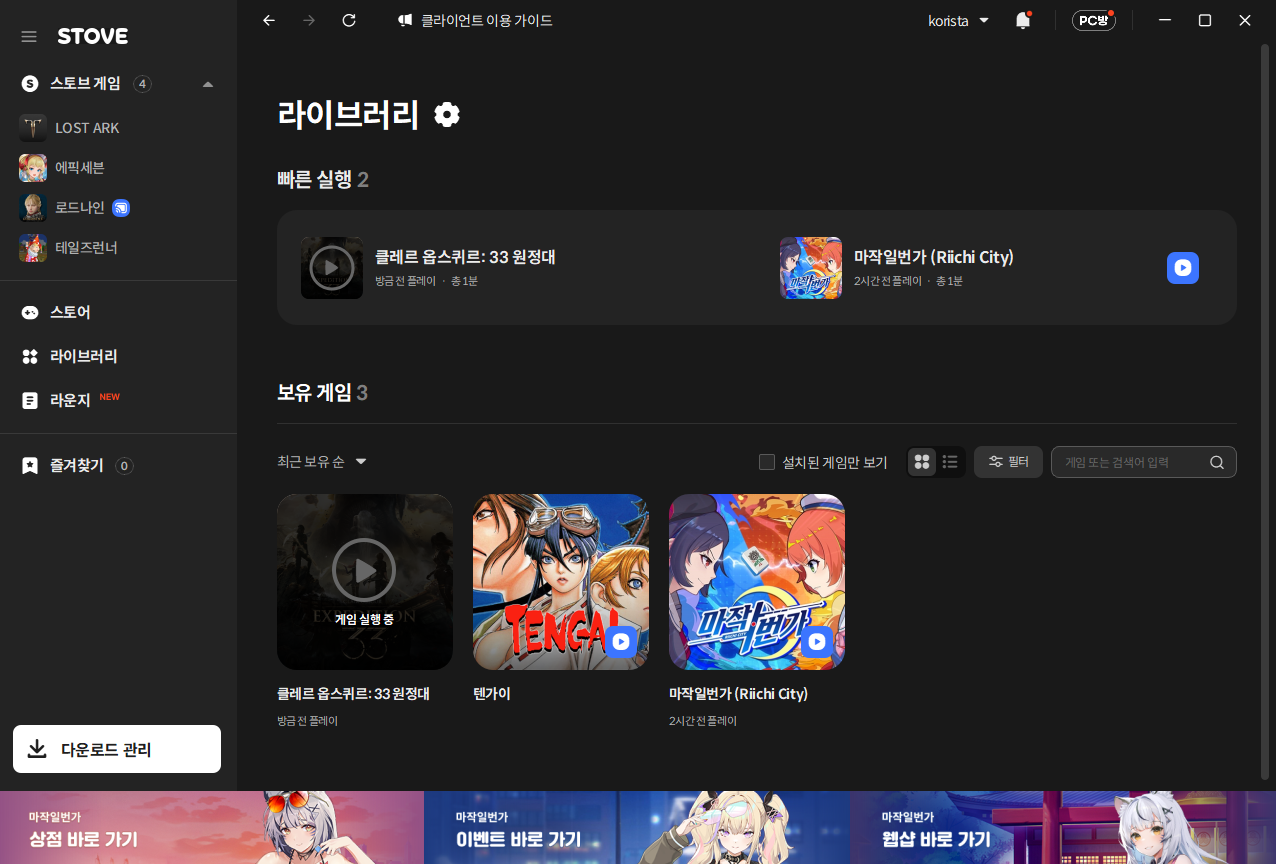
Task: Click 클레르 옵스퀴르: 33 원정대 title under cover
Action: (353, 693)
